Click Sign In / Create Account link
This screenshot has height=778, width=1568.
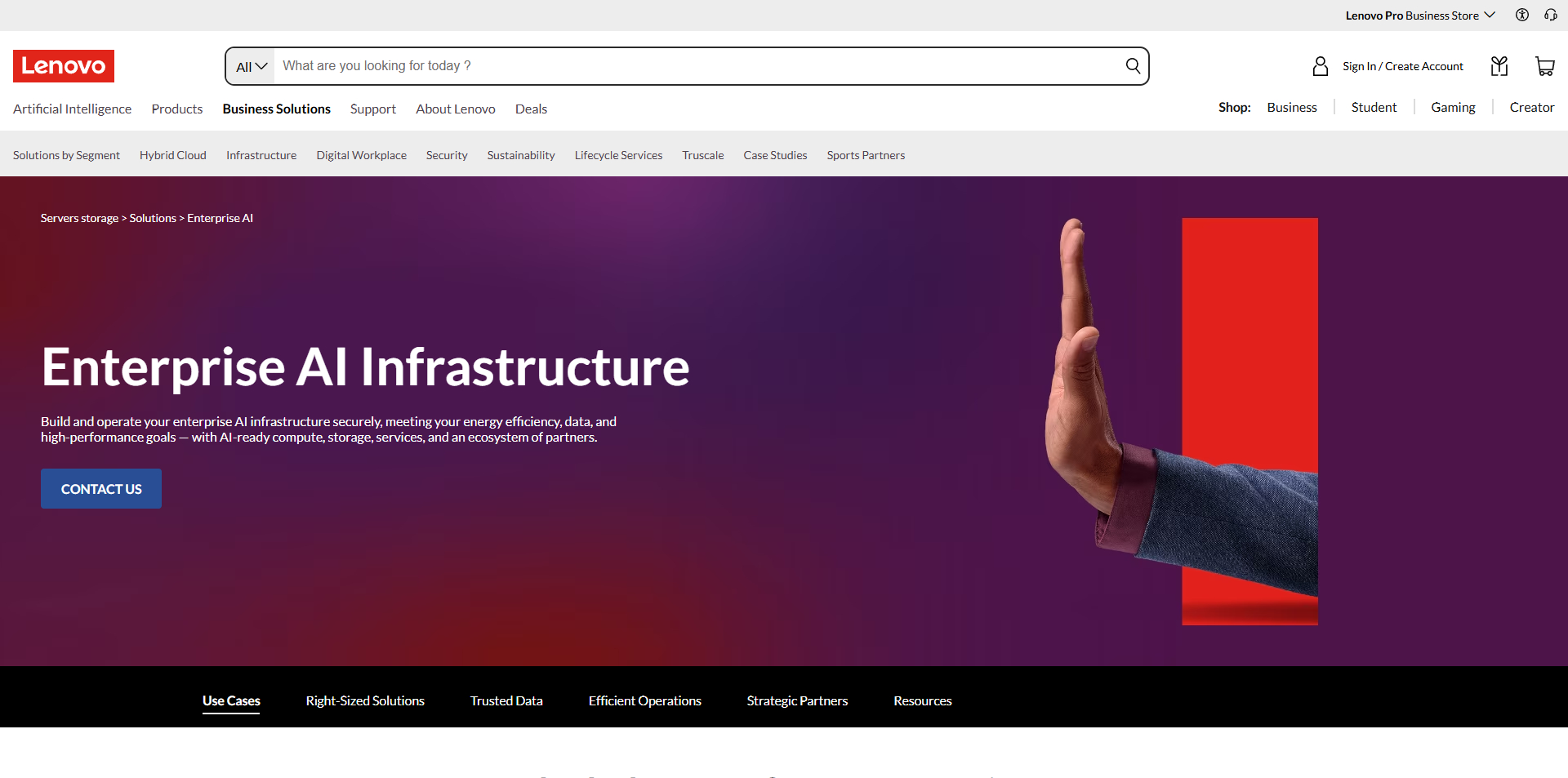tap(1402, 66)
